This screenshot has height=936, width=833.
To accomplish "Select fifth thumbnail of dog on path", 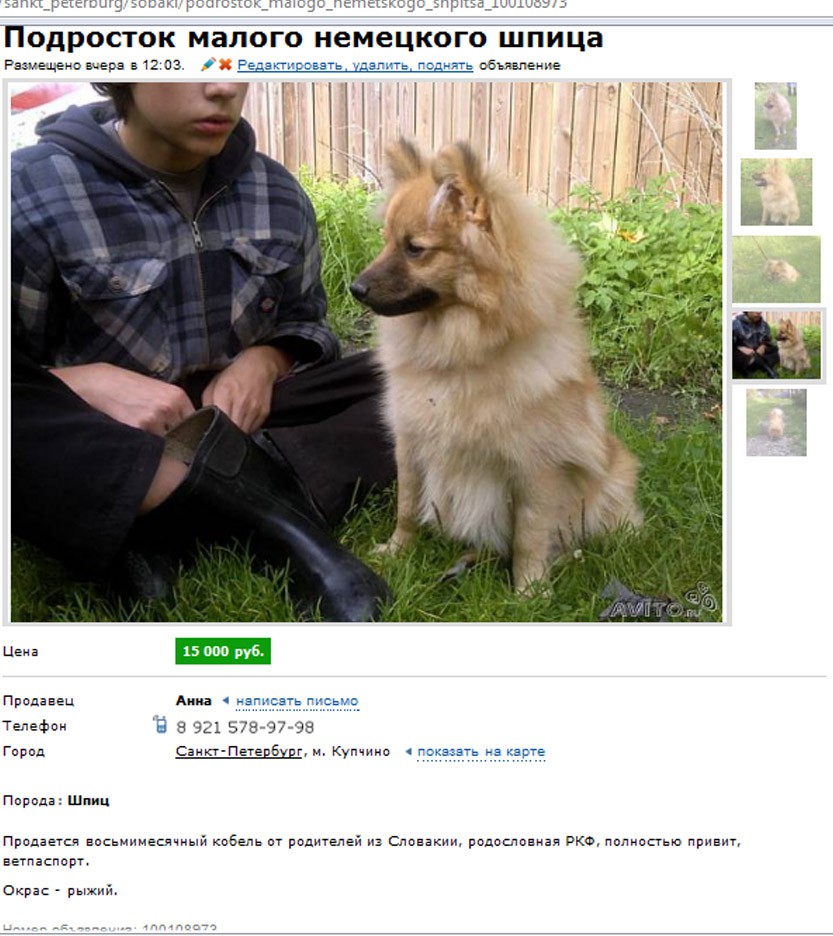I will (x=776, y=423).
